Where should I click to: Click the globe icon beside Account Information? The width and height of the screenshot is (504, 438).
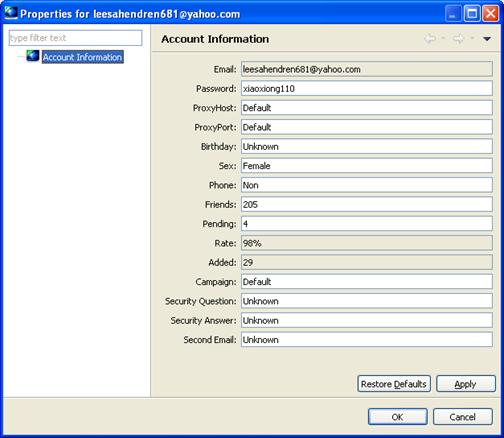tap(33, 56)
